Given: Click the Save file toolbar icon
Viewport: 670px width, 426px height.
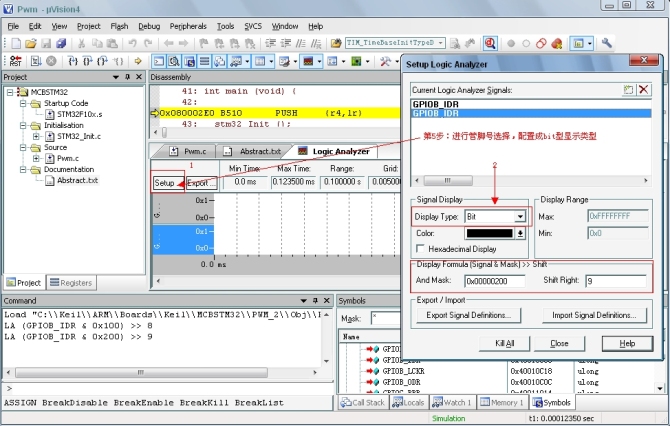Looking at the screenshot, I should point(46,43).
